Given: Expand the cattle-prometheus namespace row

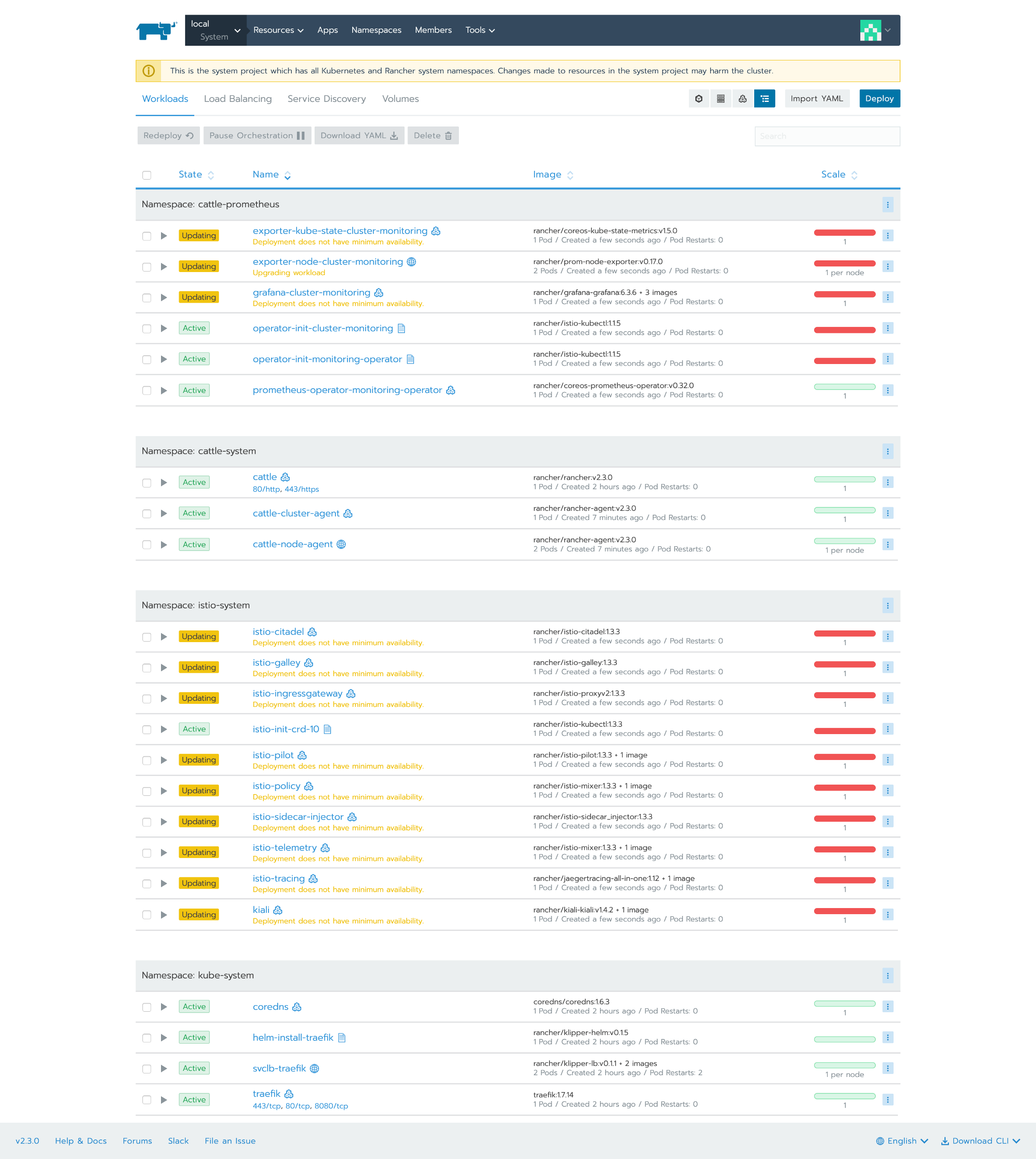Looking at the screenshot, I should click(888, 204).
